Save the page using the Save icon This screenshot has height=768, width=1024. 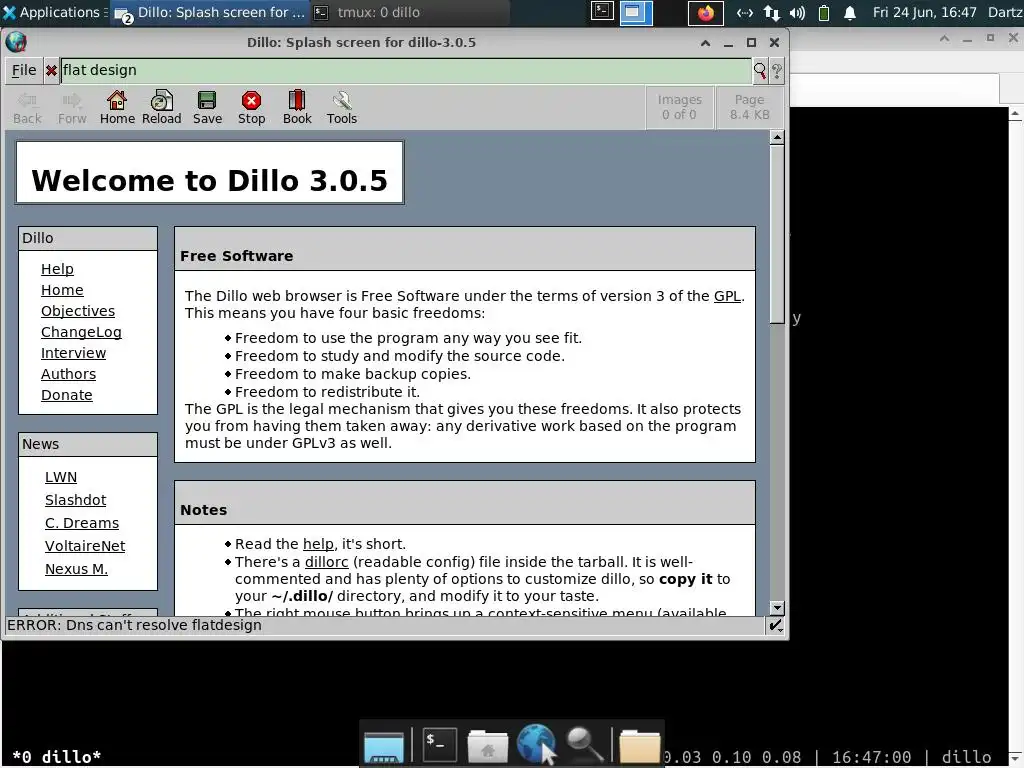(207, 108)
